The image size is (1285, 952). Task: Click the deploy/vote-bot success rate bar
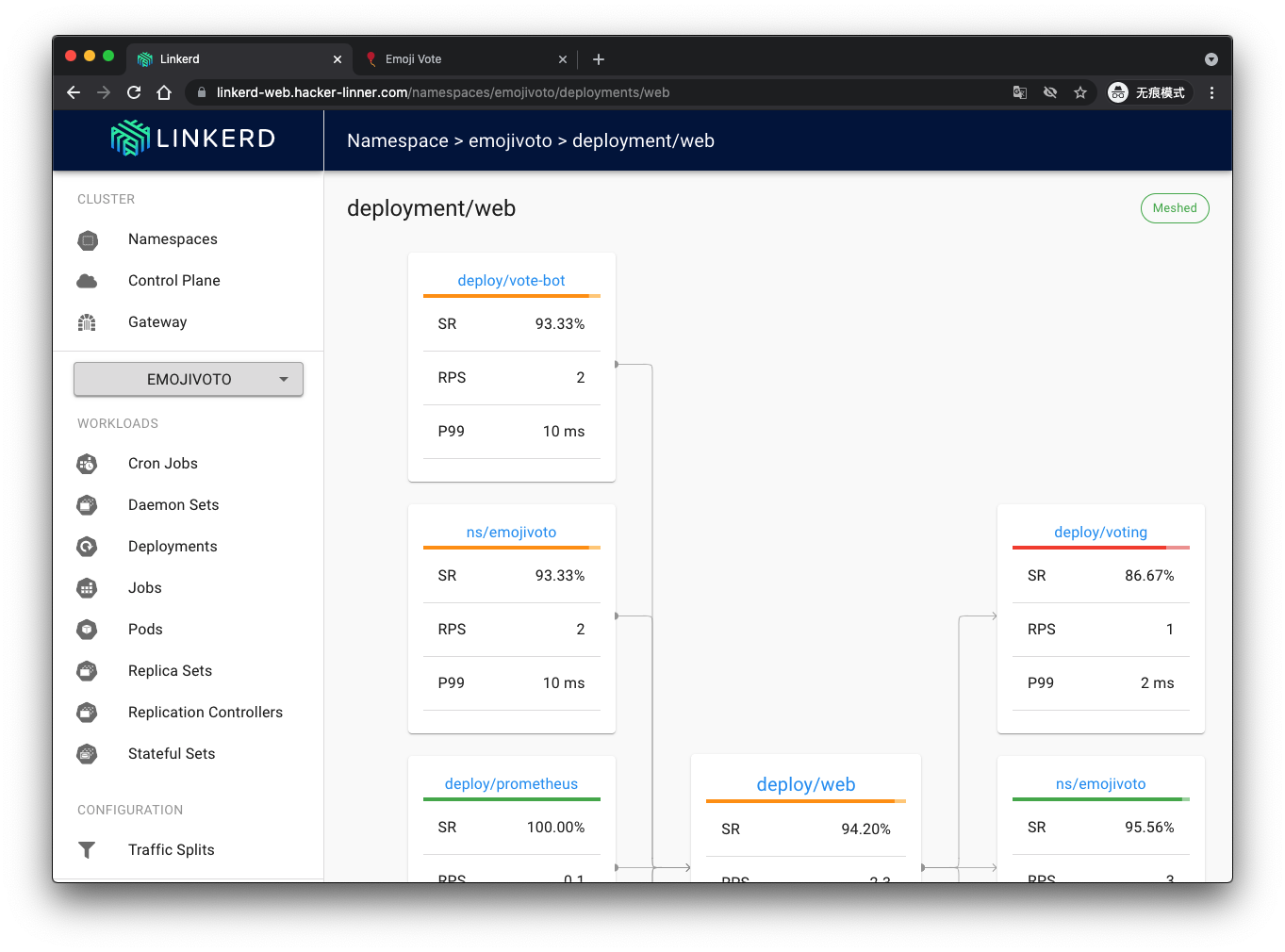point(512,296)
